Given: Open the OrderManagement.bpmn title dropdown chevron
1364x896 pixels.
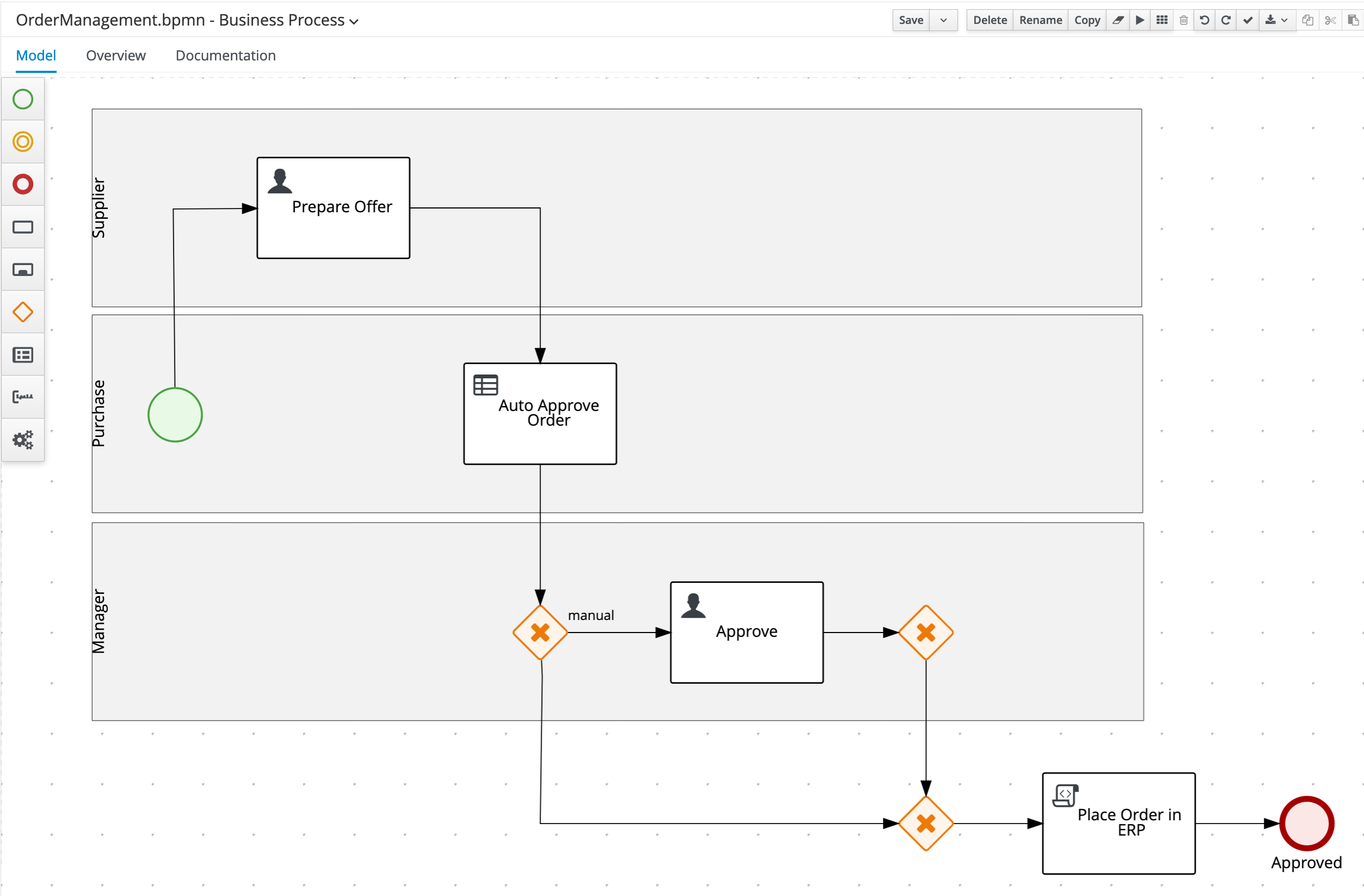Looking at the screenshot, I should 354,22.
